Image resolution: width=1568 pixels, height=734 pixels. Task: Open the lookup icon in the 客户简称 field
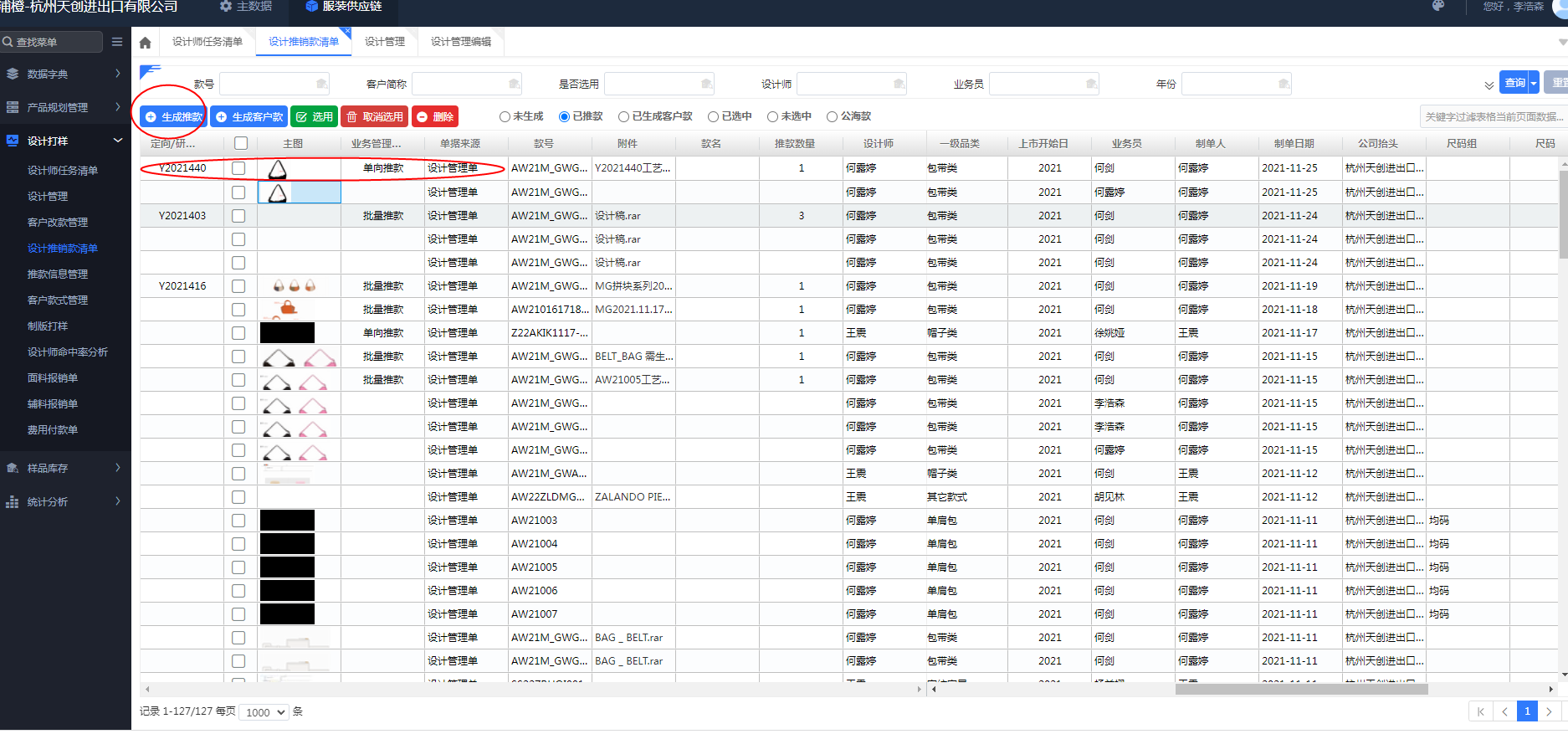[x=515, y=84]
